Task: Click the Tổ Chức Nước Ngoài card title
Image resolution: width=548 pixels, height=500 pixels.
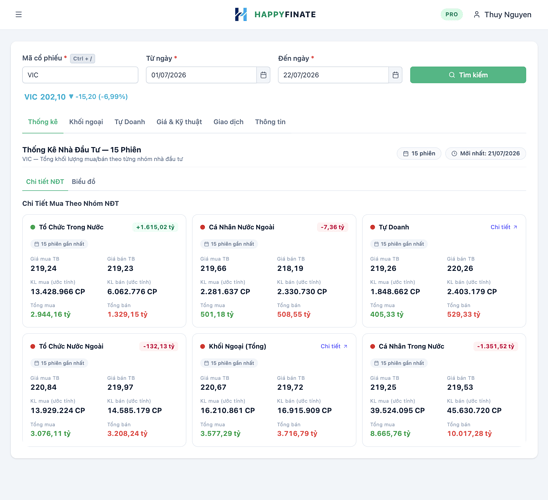Action: point(71,346)
